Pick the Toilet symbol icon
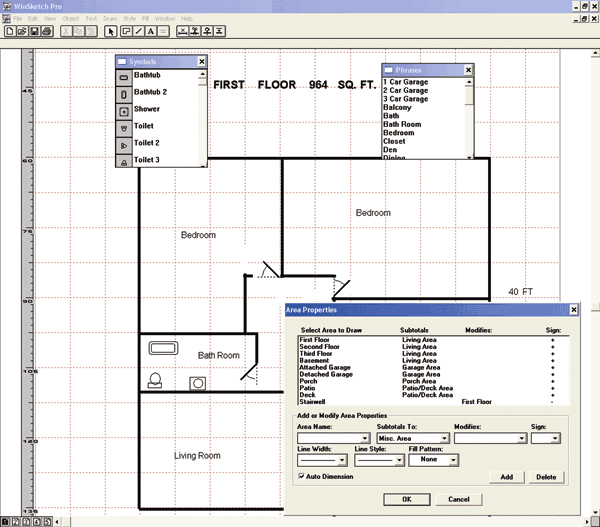The image size is (600, 527). tap(124, 129)
